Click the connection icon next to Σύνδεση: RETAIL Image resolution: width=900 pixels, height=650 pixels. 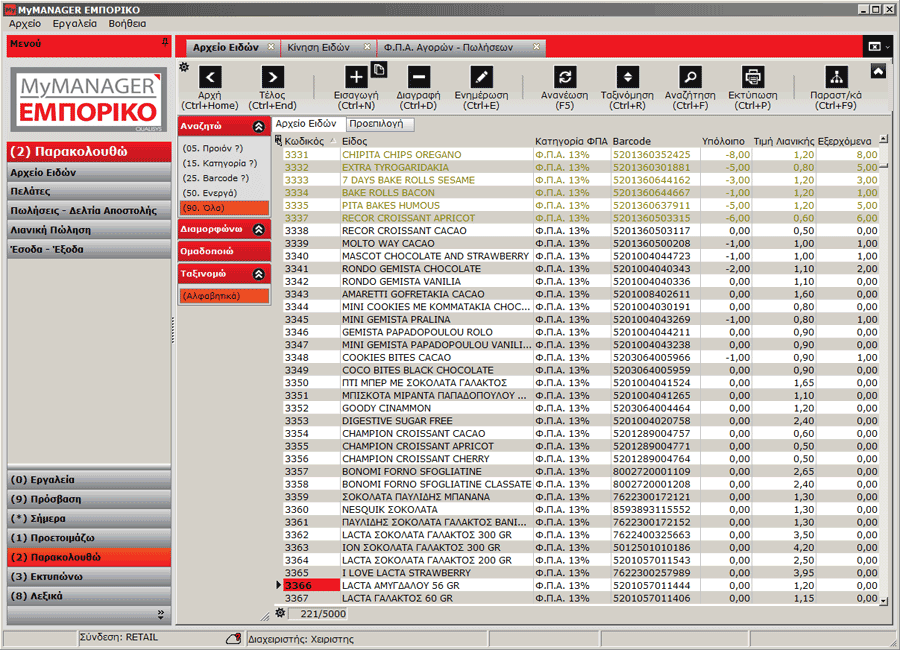pyautogui.click(x=234, y=638)
